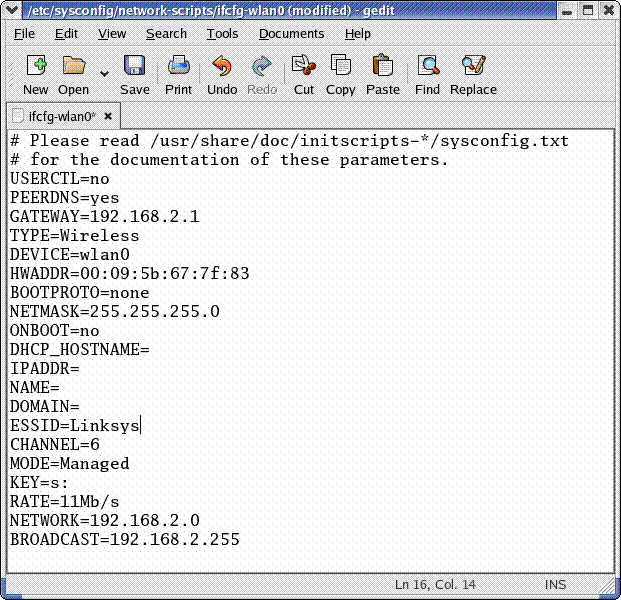
Task: Click the DEVICE=wlan0 line
Action: pos(70,255)
